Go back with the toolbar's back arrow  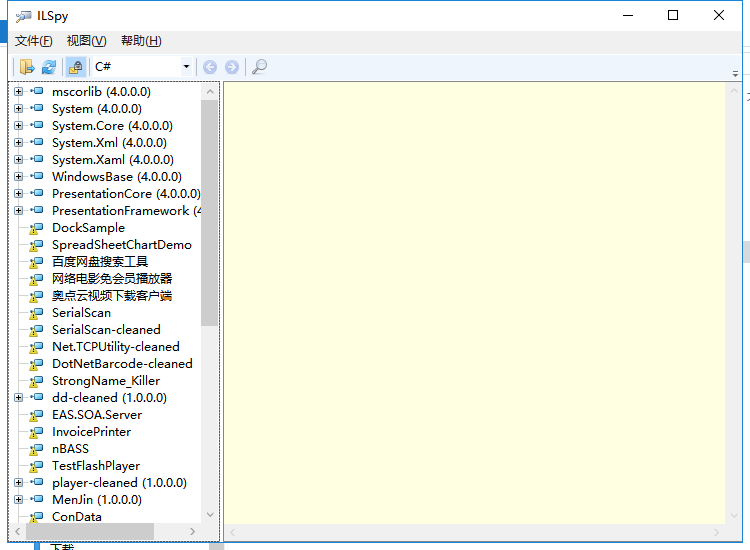tap(210, 67)
